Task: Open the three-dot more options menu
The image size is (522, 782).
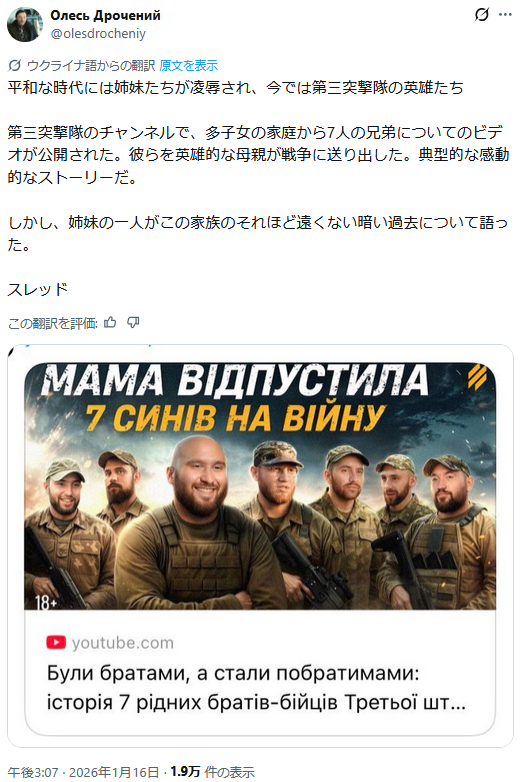Action: (x=506, y=15)
